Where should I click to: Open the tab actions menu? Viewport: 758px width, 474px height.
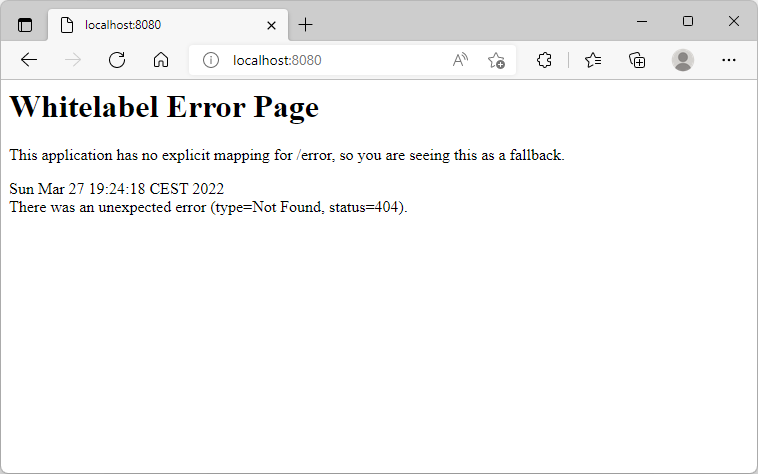pyautogui.click(x=25, y=24)
